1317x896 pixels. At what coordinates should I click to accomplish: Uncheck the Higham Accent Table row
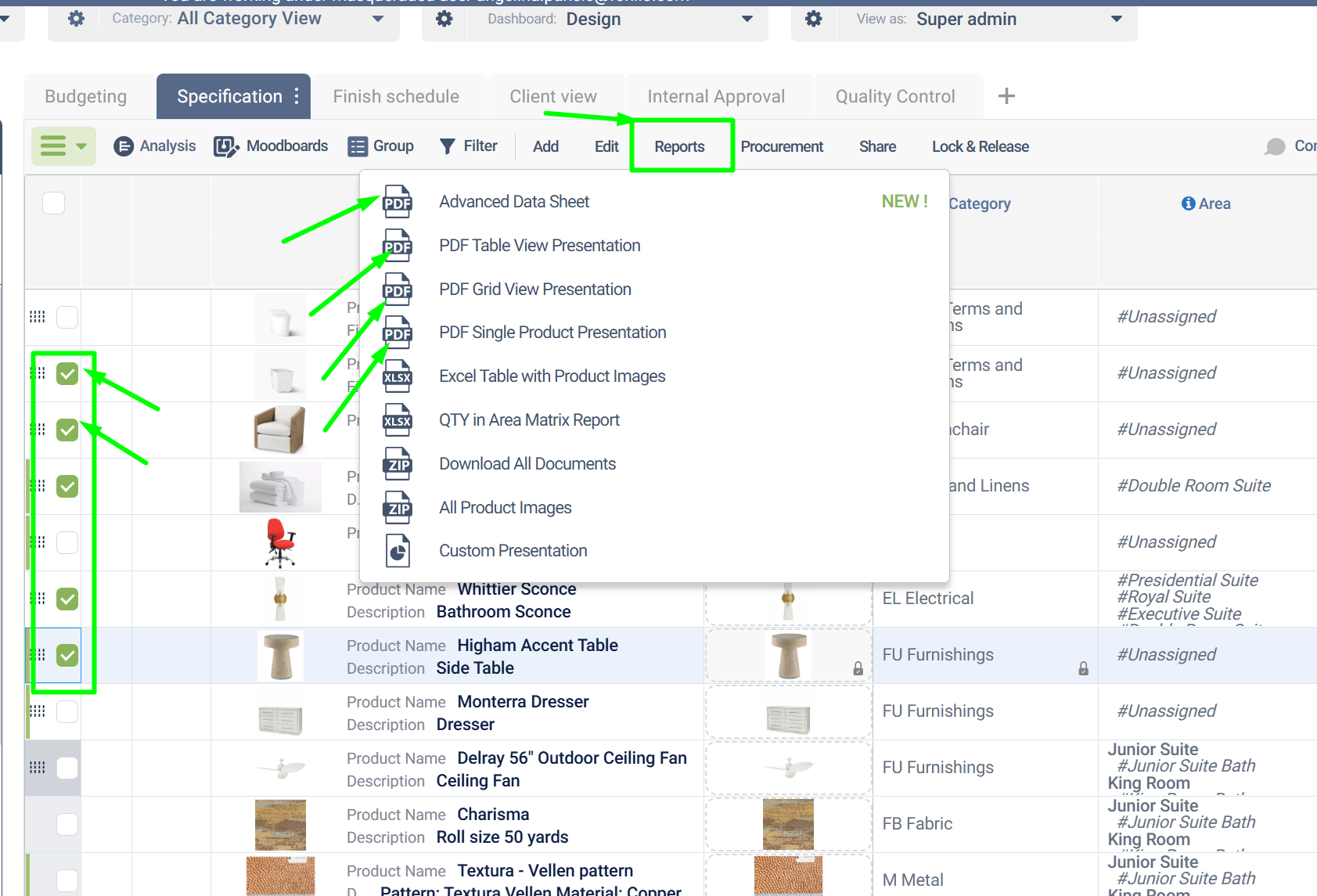[x=67, y=655]
